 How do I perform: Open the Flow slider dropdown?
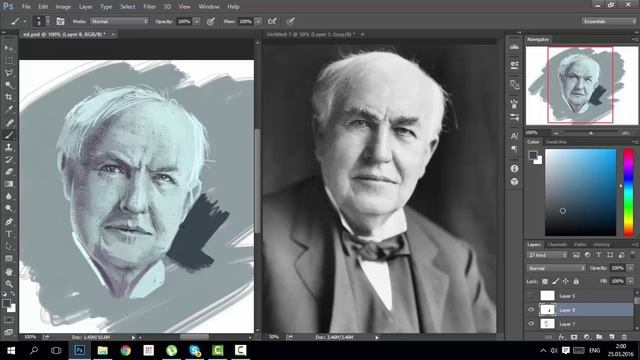[258, 21]
